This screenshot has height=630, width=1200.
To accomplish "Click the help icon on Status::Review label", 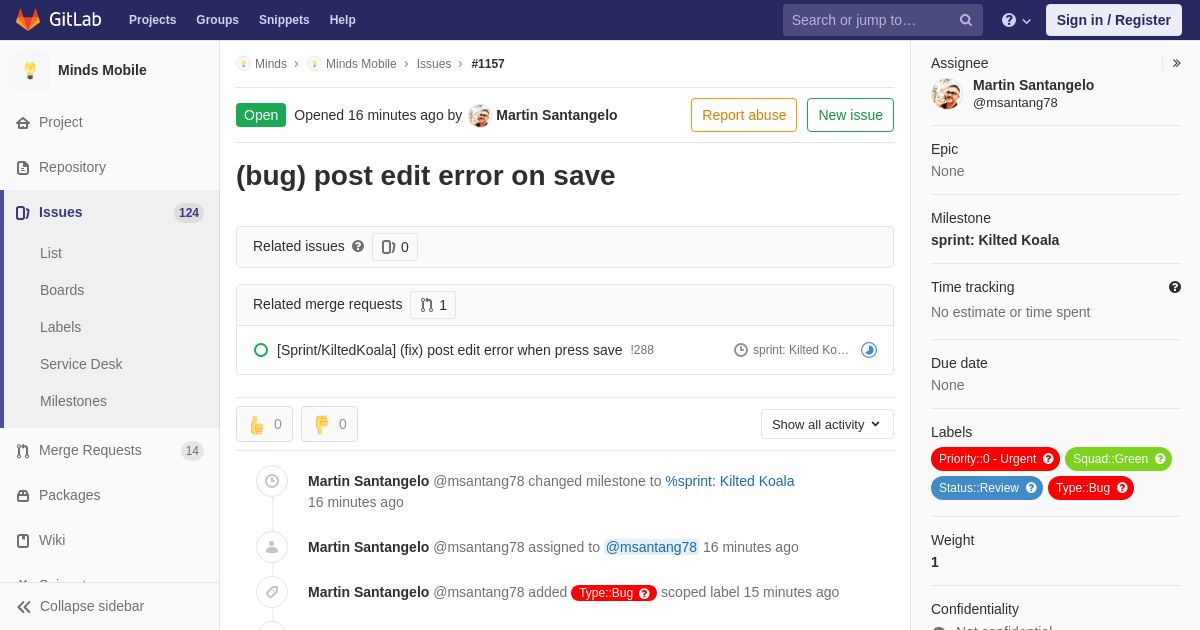I will point(1031,488).
